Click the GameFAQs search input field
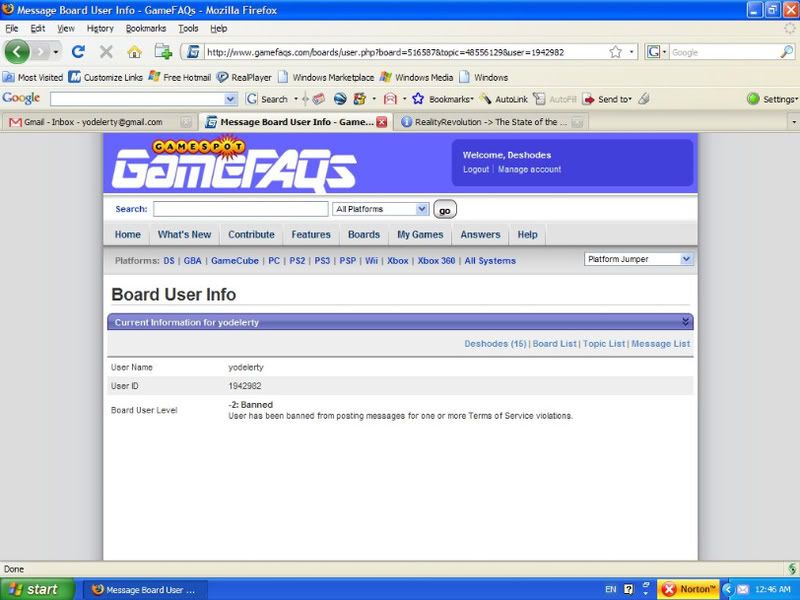Image resolution: width=800 pixels, height=600 pixels. pyautogui.click(x=240, y=209)
